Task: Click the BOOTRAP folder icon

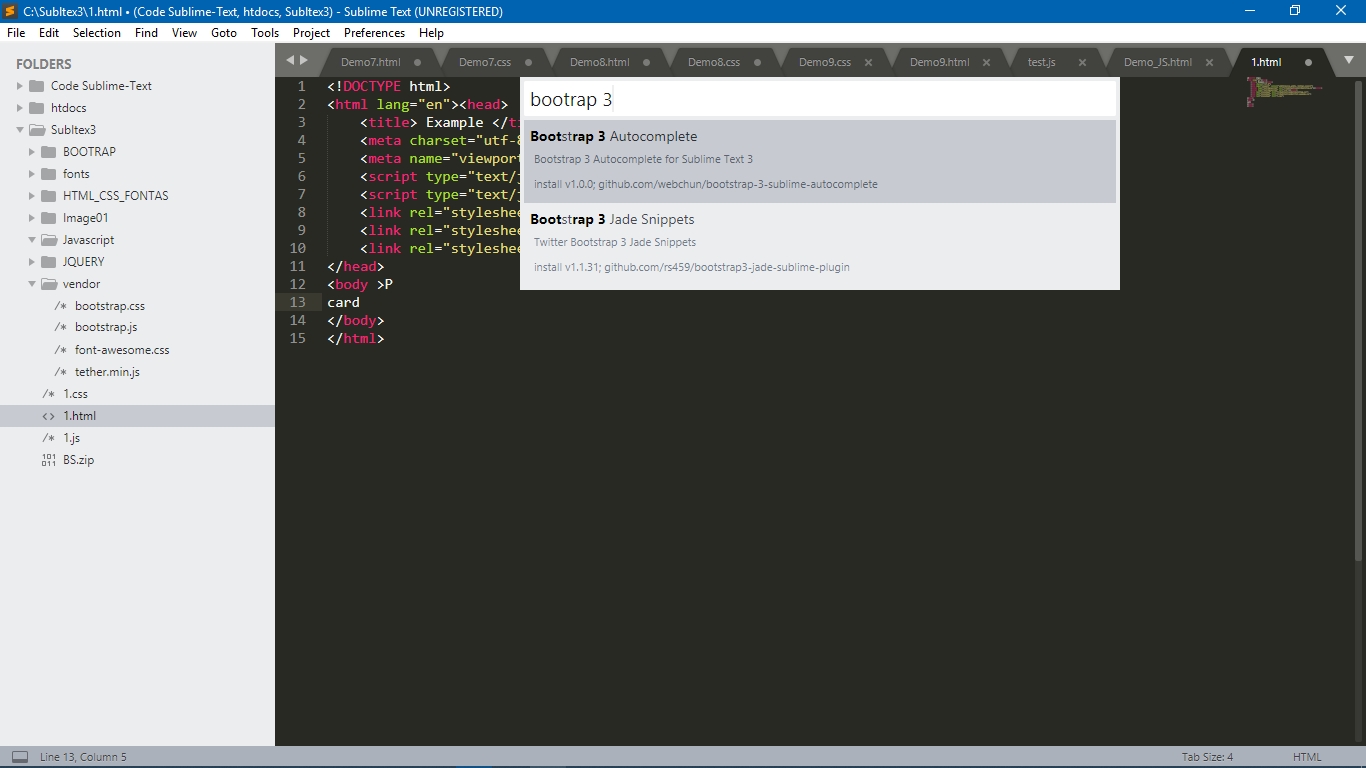Action: click(48, 152)
